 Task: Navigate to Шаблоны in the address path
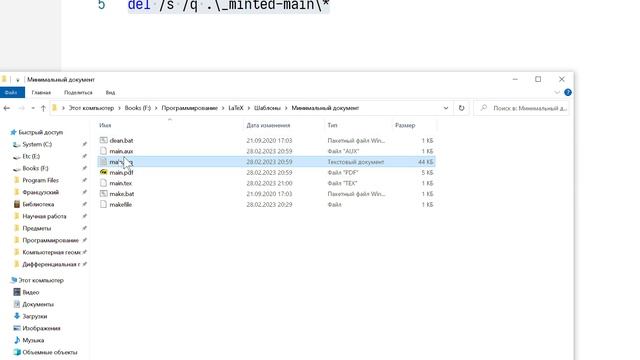pyautogui.click(x=267, y=108)
